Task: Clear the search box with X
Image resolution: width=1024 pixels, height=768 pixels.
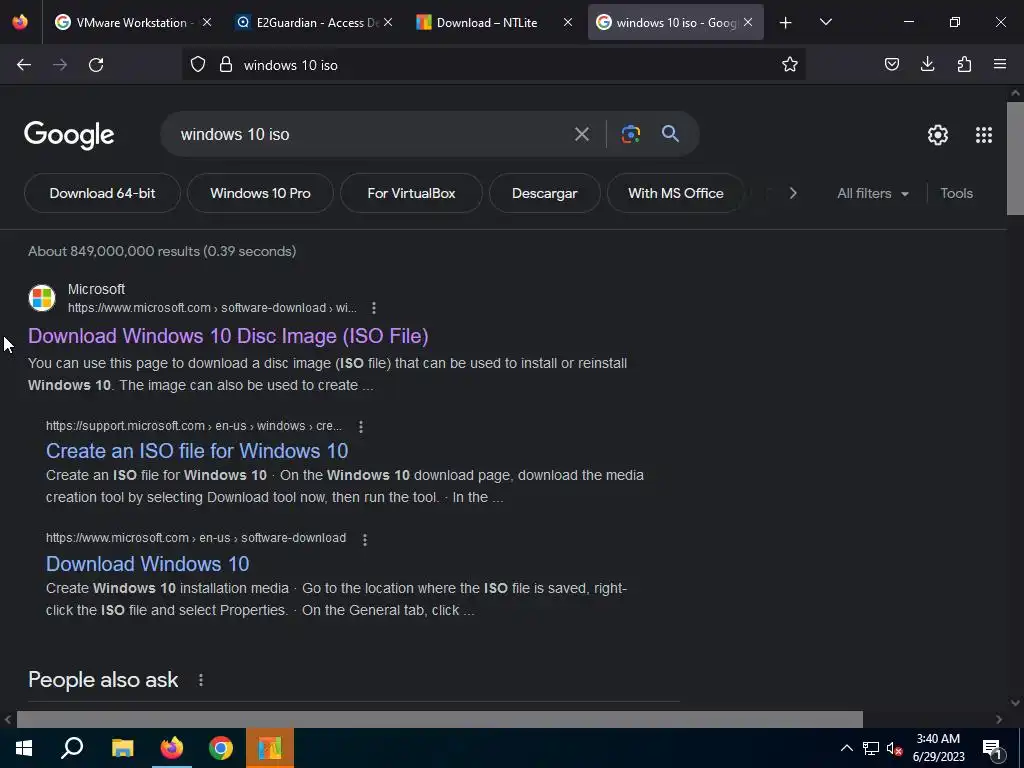Action: click(x=581, y=135)
